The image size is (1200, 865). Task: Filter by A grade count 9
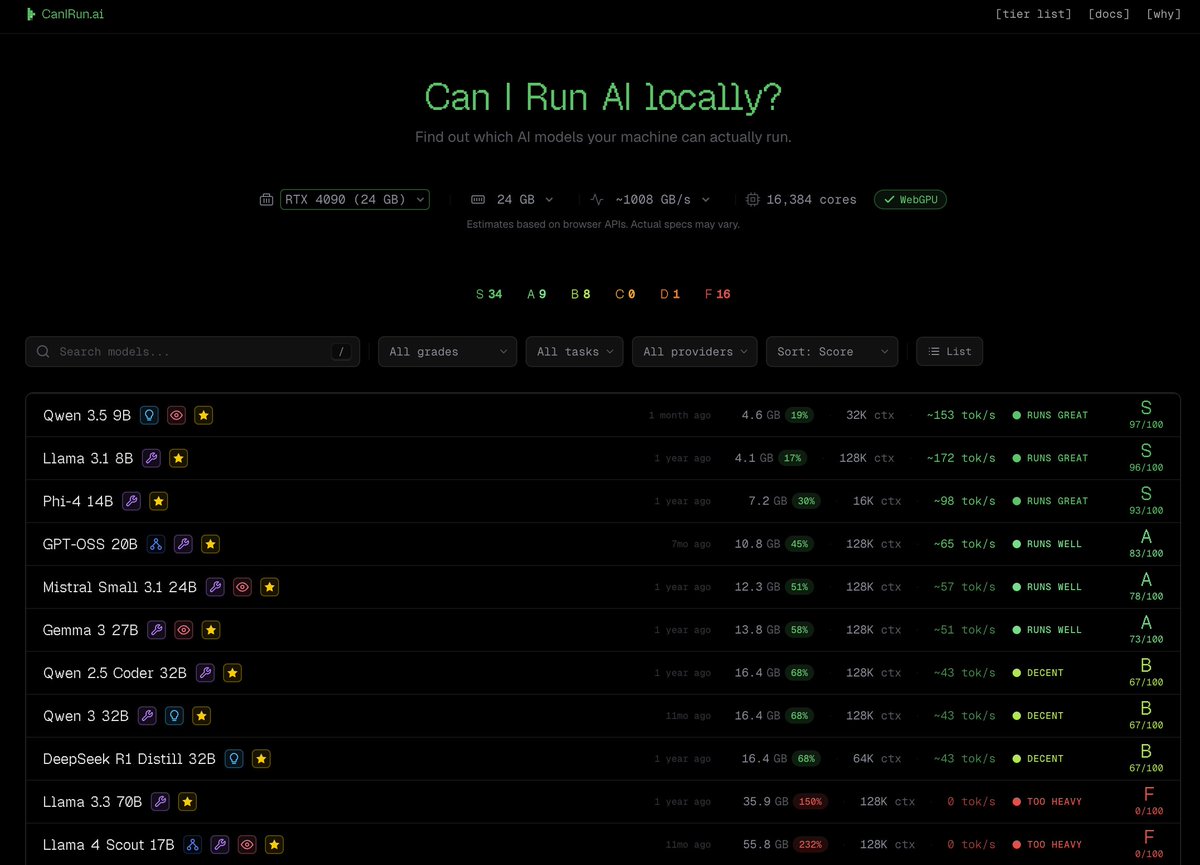click(537, 294)
